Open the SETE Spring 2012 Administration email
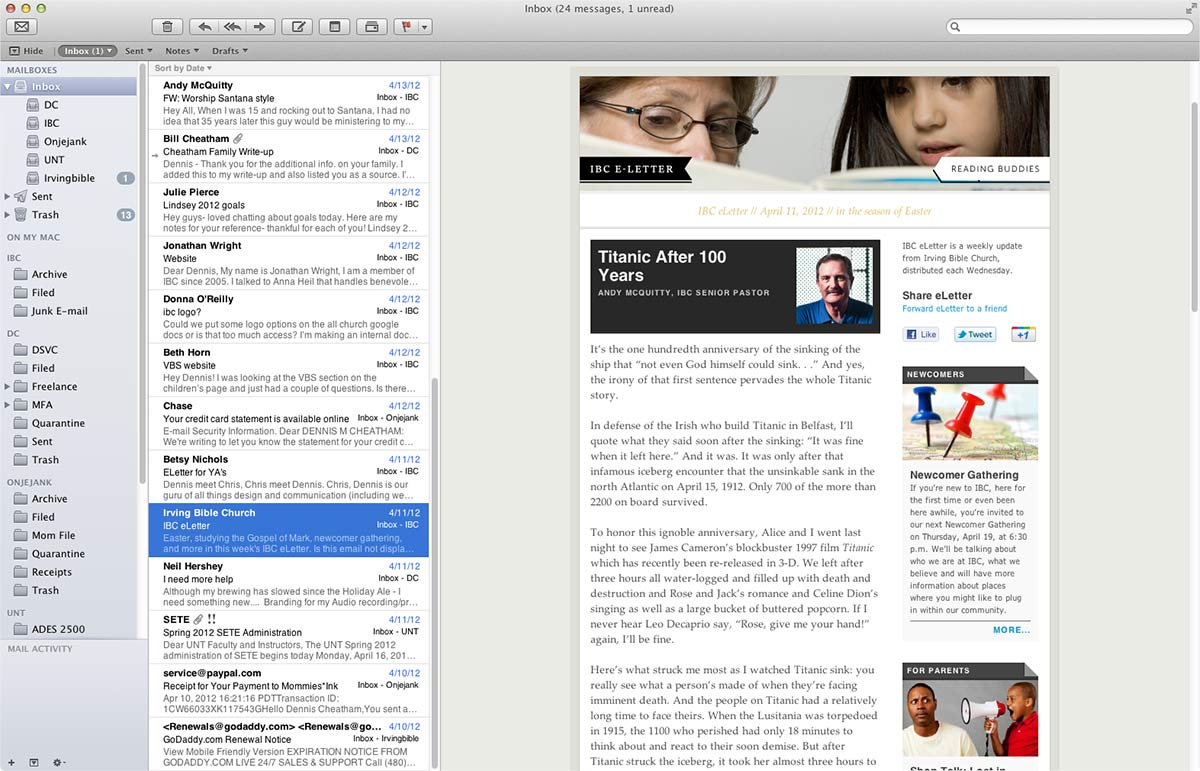 (x=289, y=638)
